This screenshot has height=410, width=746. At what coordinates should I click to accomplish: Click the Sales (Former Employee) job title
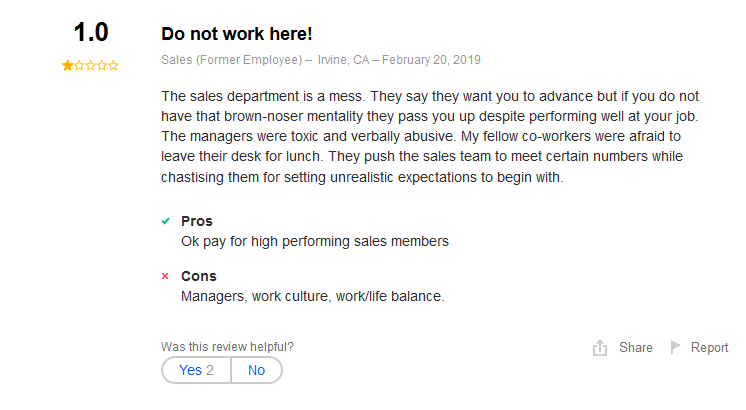pos(232,60)
